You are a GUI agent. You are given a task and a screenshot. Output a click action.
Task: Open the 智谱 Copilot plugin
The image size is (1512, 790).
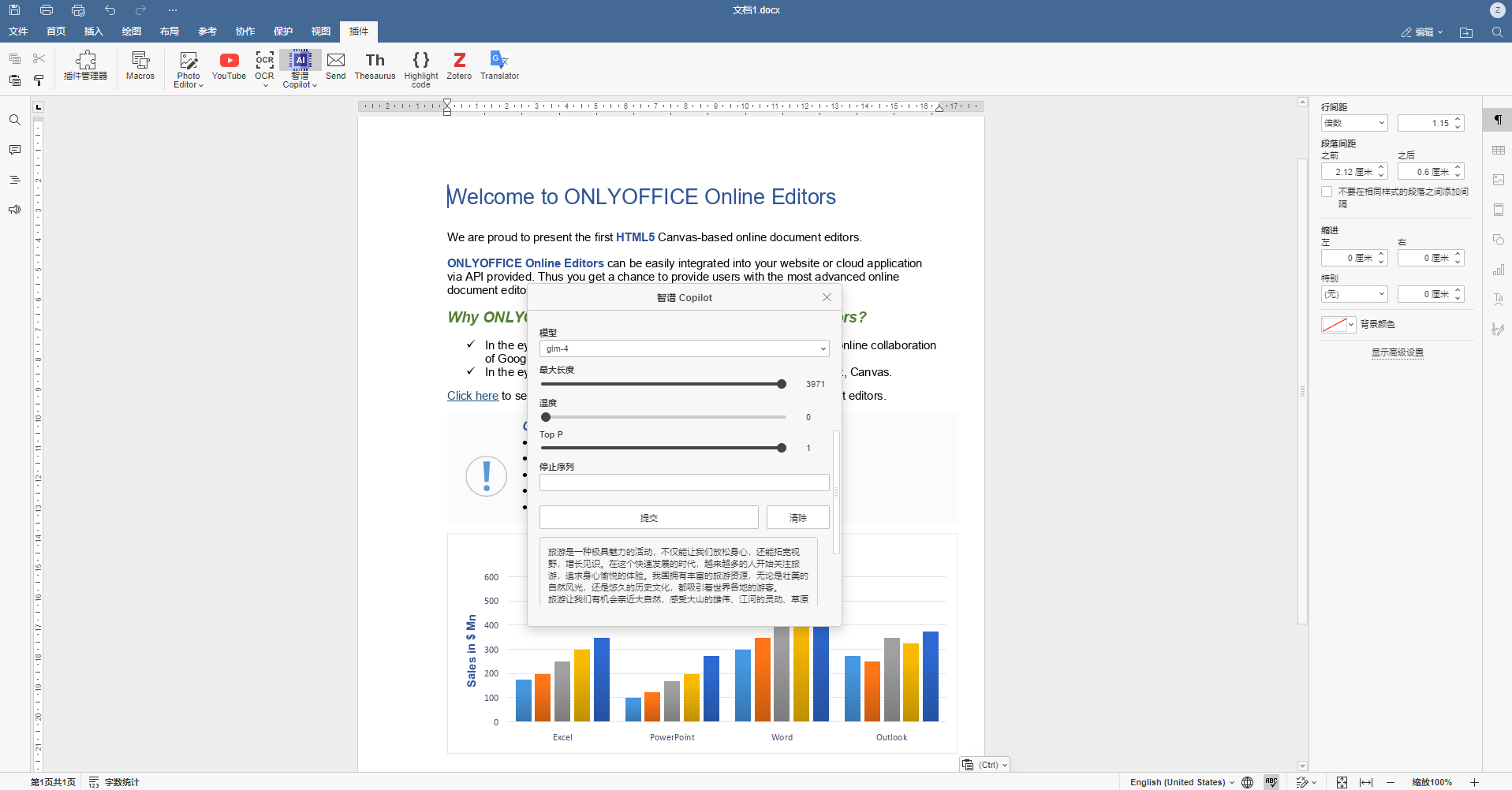coord(300,69)
